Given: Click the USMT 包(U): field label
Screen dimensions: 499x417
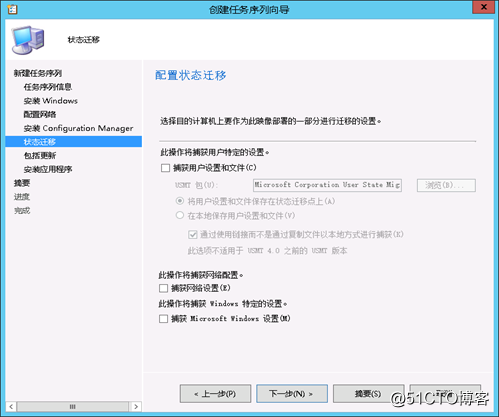Looking at the screenshot, I should pos(197,185).
